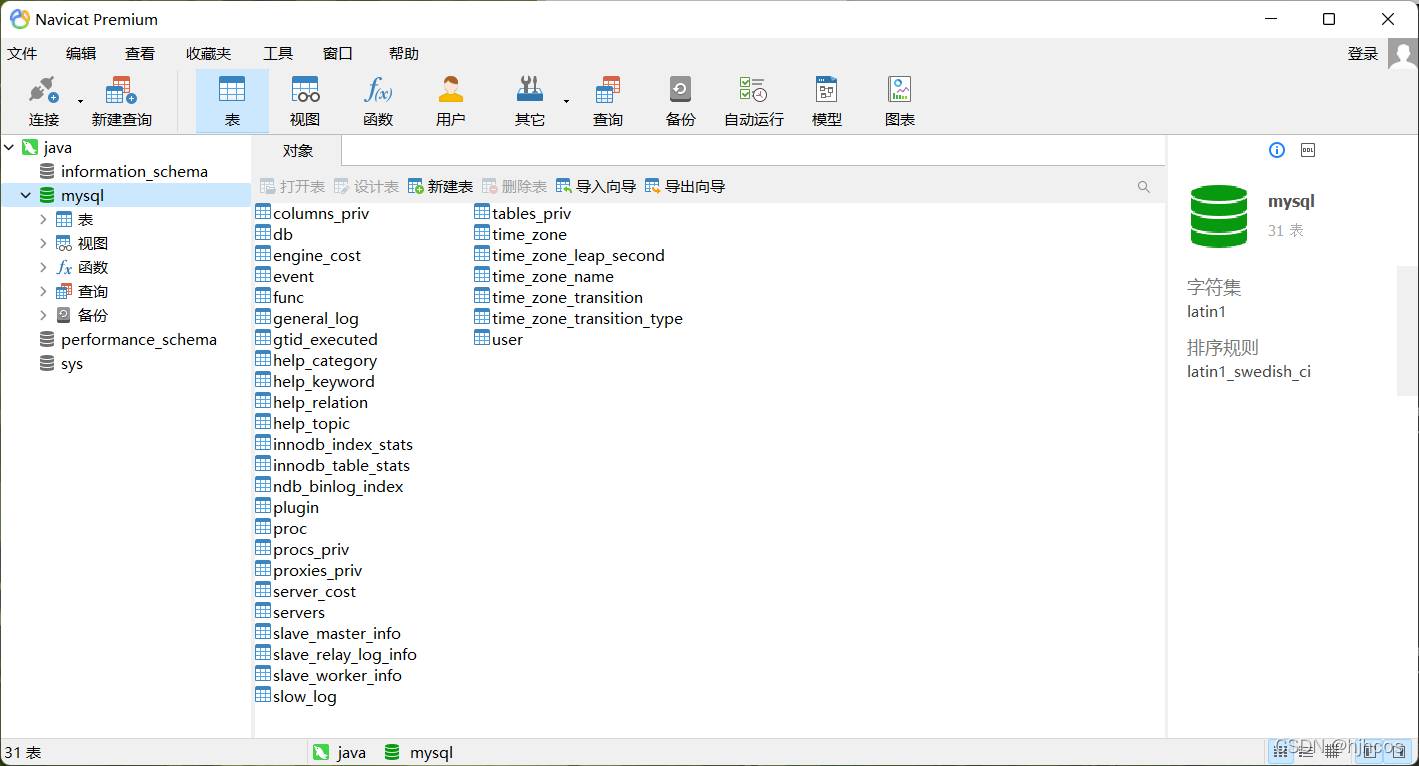This screenshot has height=766, width=1419.
Task: Click the 新建表 button
Action: click(x=440, y=187)
